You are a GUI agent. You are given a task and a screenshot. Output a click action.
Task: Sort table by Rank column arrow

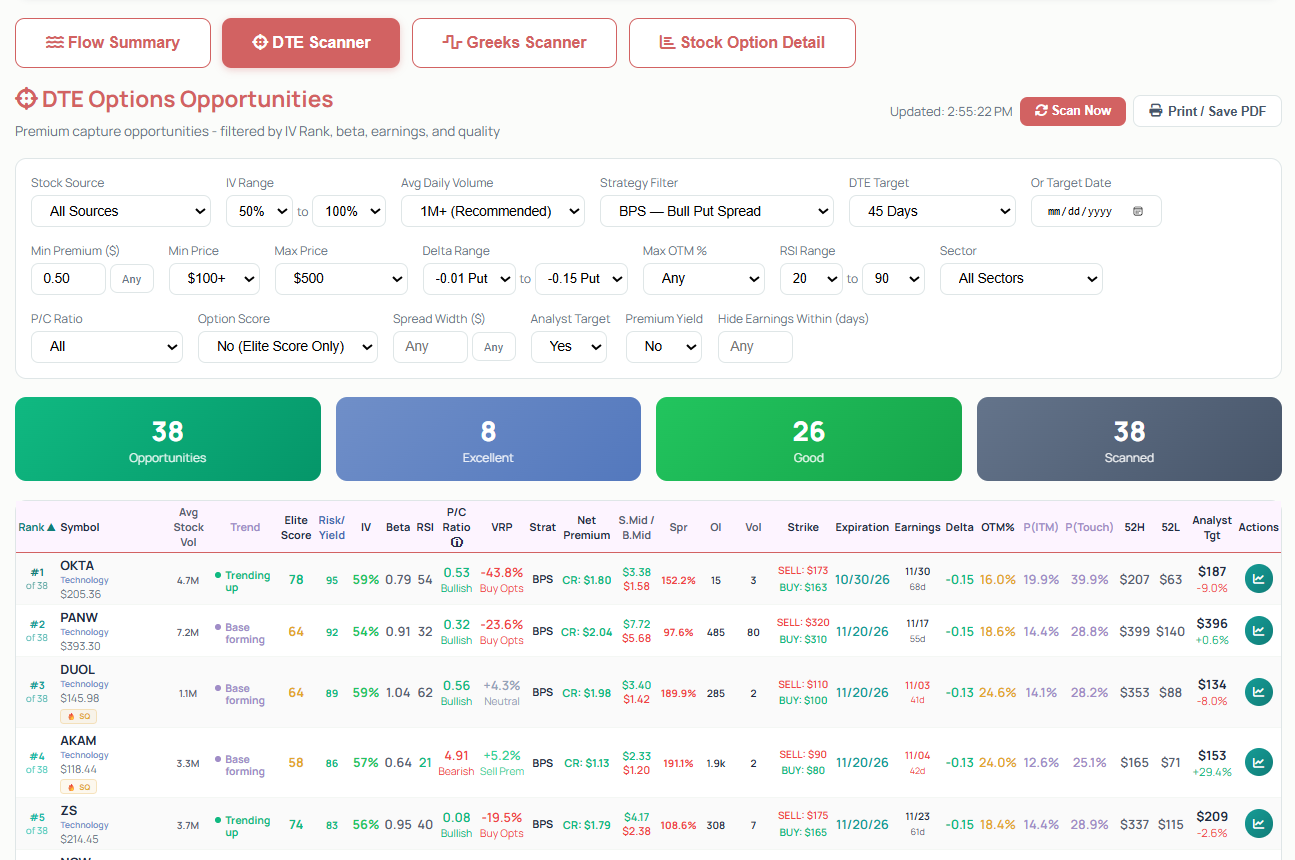(x=51, y=527)
